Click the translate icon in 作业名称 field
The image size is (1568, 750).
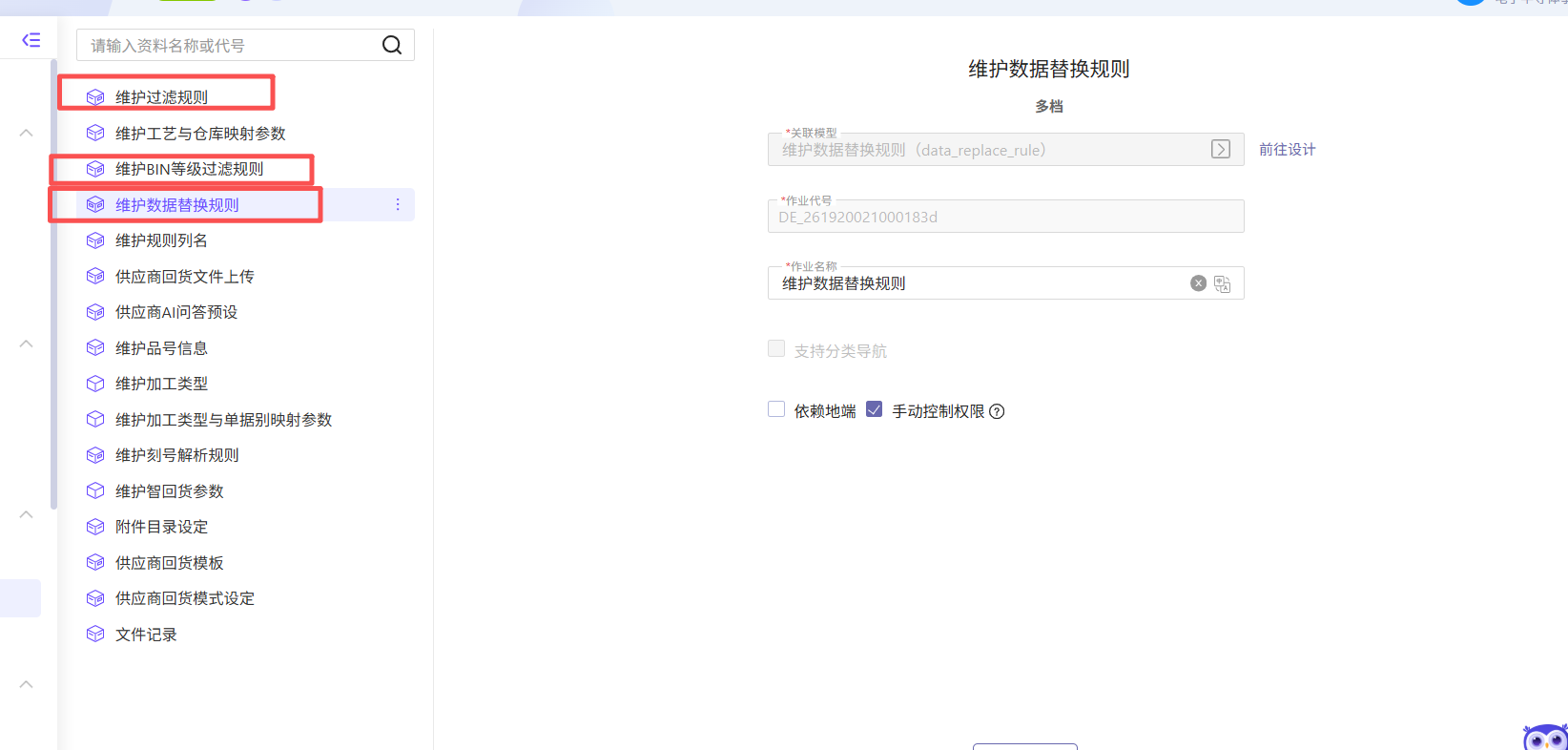click(1222, 283)
